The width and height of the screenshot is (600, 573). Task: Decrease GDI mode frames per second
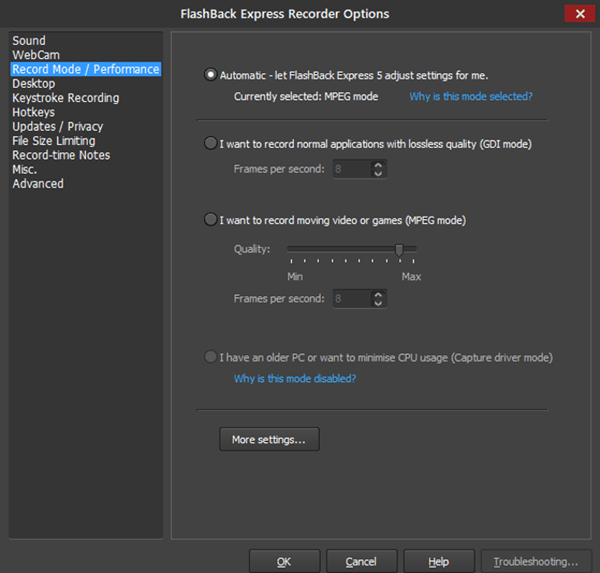[378, 173]
